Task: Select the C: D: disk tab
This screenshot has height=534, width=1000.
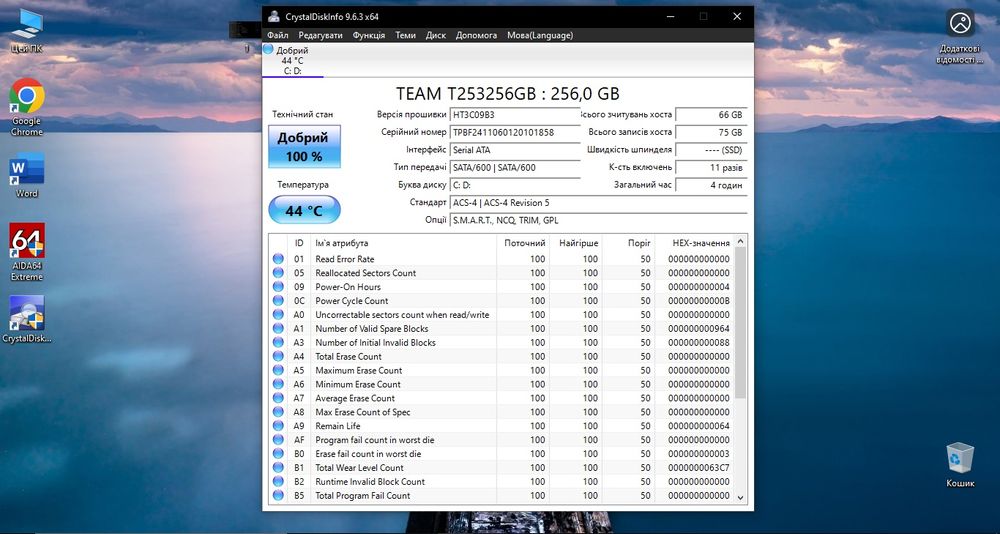Action: pyautogui.click(x=293, y=61)
